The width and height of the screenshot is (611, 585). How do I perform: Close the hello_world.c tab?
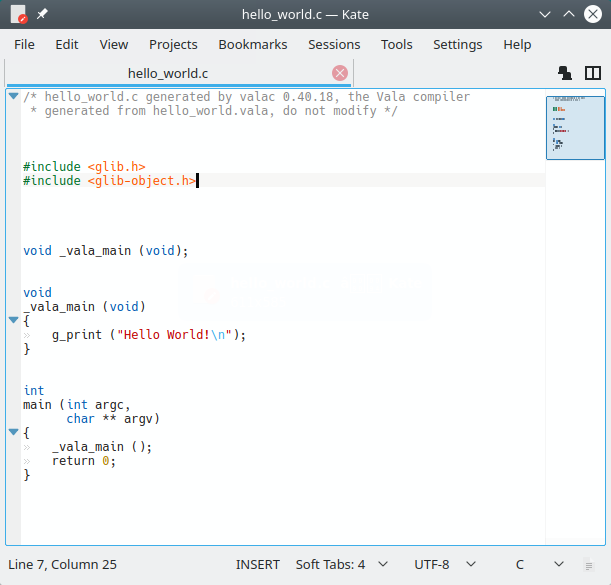coord(339,73)
